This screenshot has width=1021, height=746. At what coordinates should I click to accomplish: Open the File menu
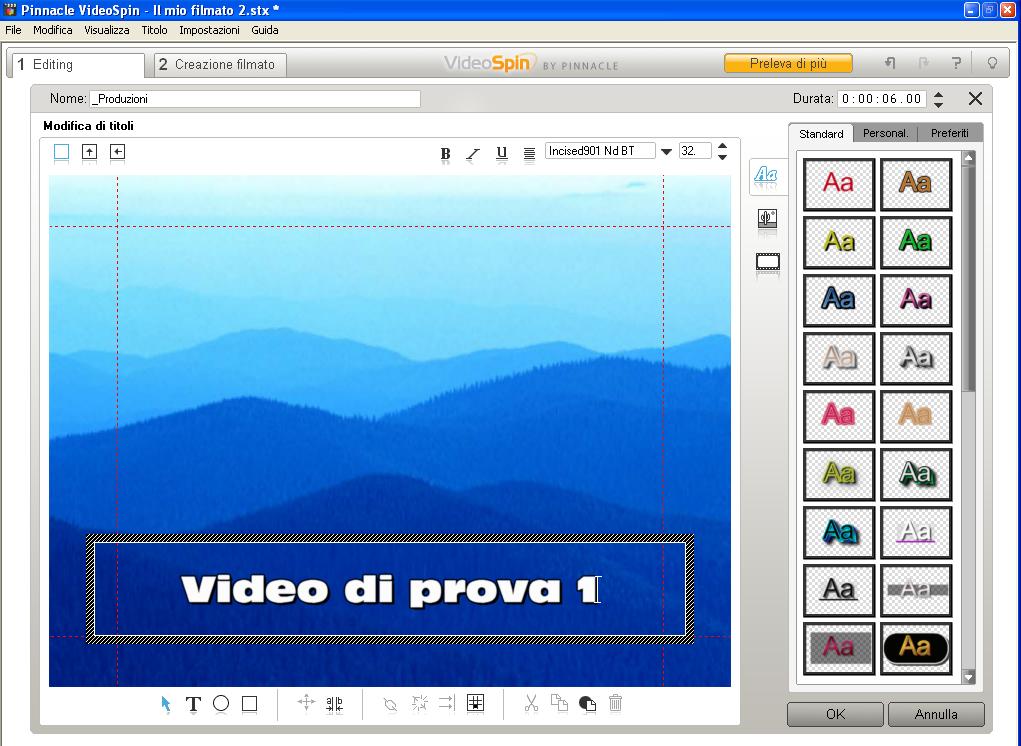(13, 30)
